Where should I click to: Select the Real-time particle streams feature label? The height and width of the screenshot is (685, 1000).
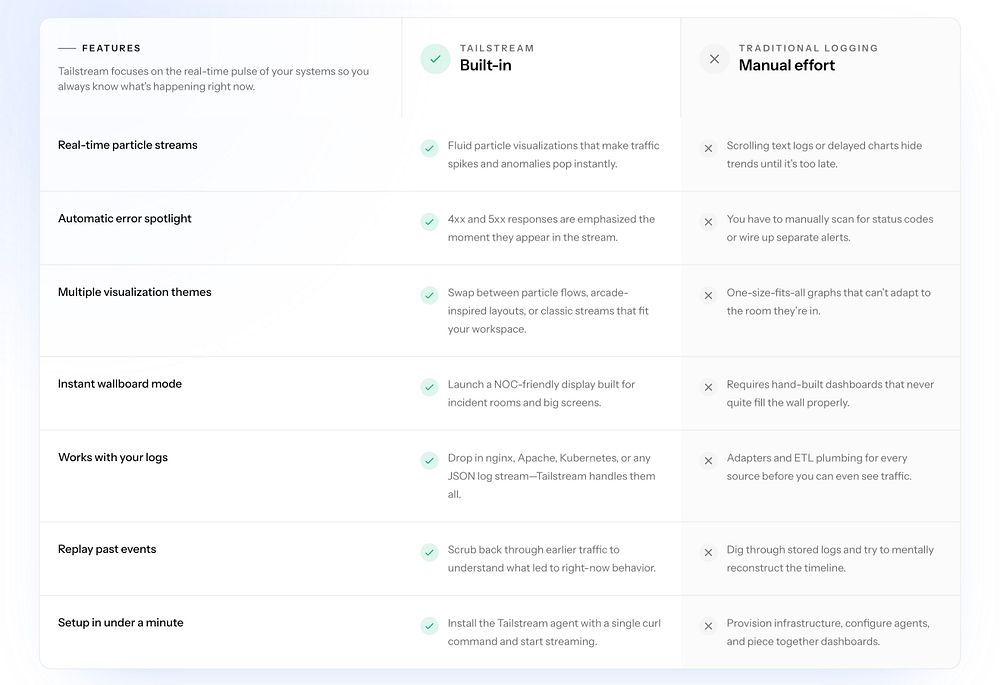128,145
